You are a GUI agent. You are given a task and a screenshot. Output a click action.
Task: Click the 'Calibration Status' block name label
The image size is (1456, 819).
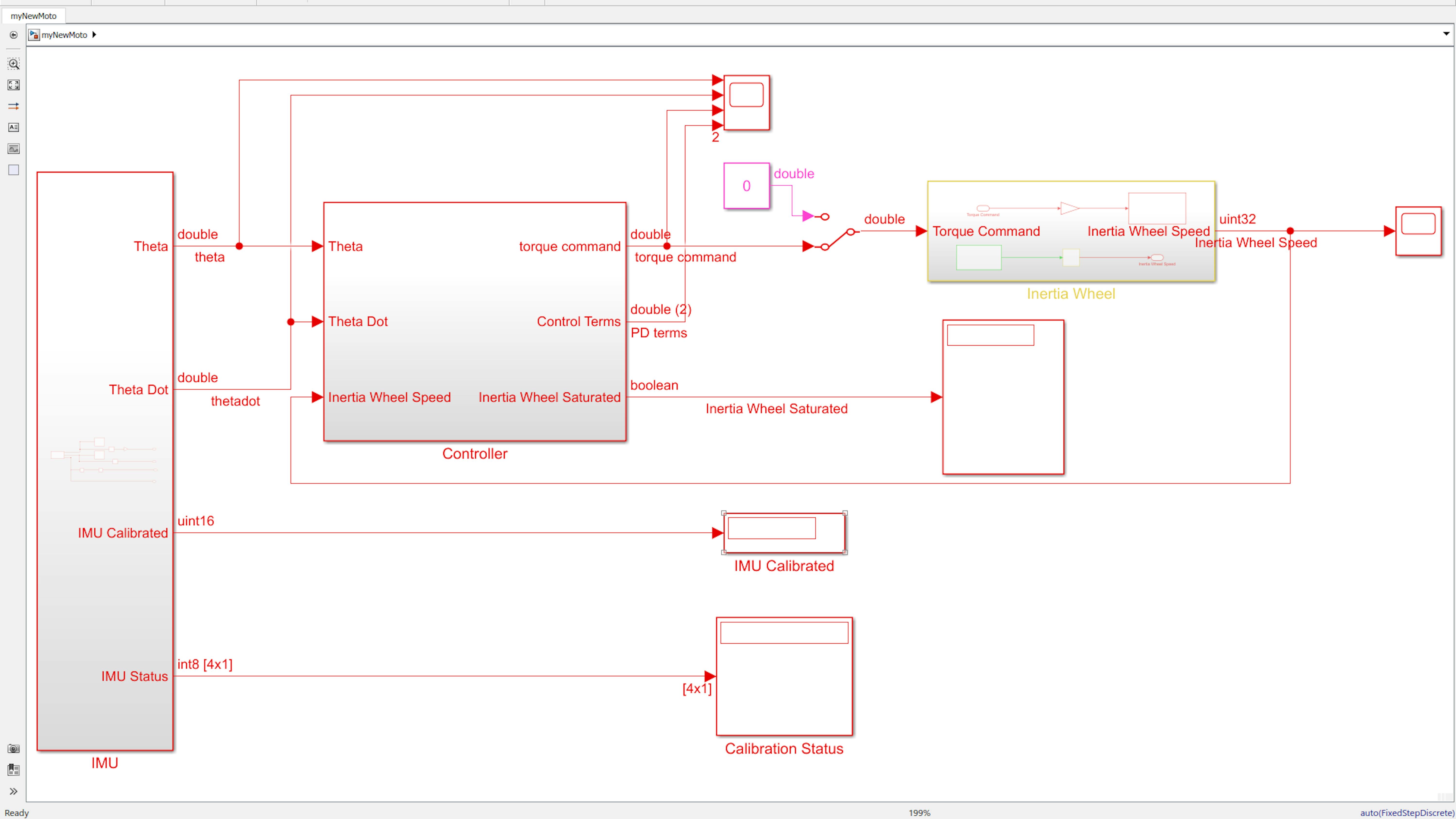click(785, 749)
